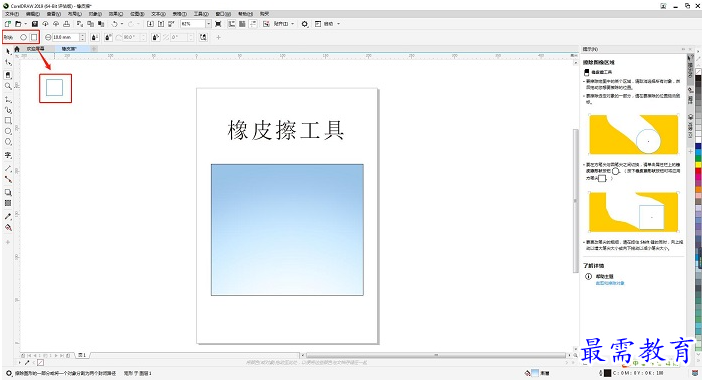Choose the square eraser nib shape
This screenshot has height=382, width=702.
pos(34,37)
